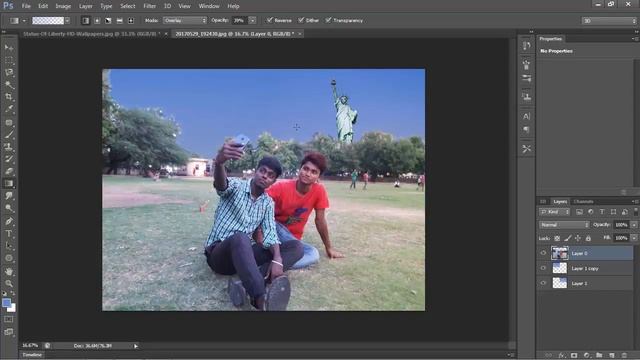Open the layer Opacity dropdown arrow
Screen dimensions: 640x360
[634, 225]
